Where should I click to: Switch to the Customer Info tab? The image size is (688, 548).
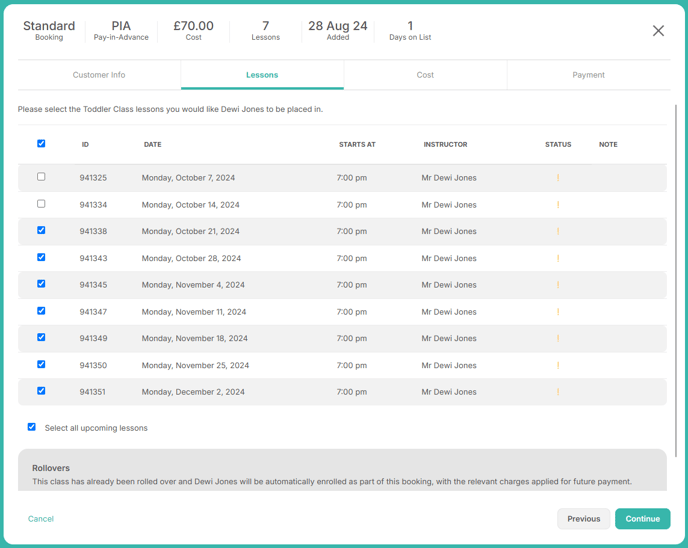99,75
